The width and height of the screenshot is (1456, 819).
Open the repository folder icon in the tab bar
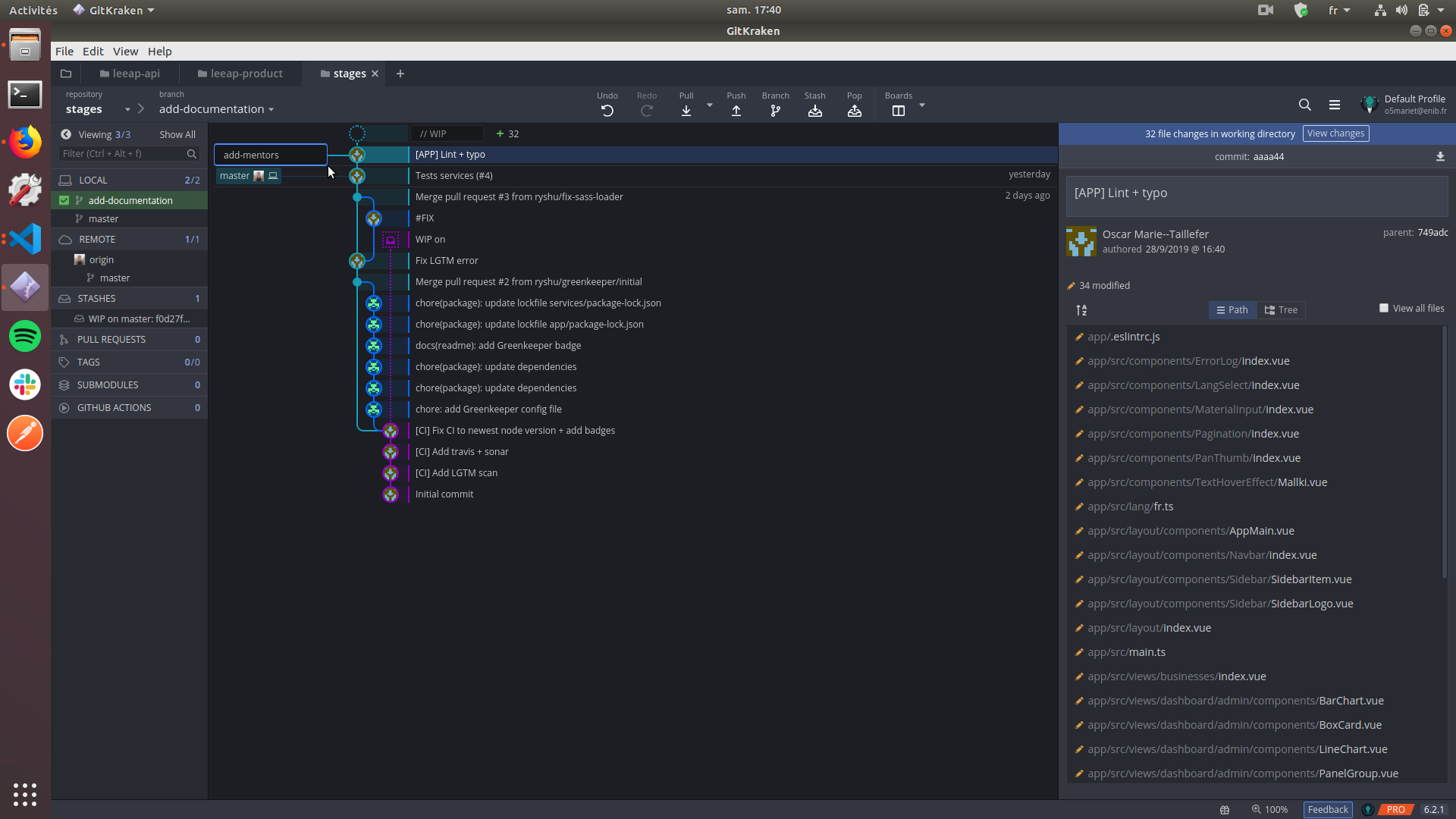(x=66, y=74)
